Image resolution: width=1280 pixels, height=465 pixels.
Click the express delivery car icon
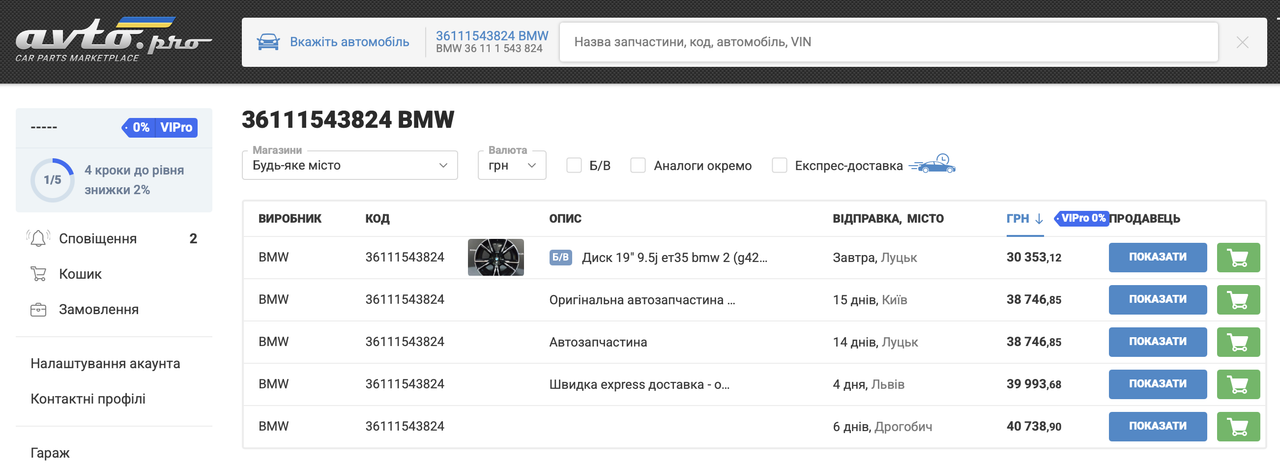coord(932,165)
